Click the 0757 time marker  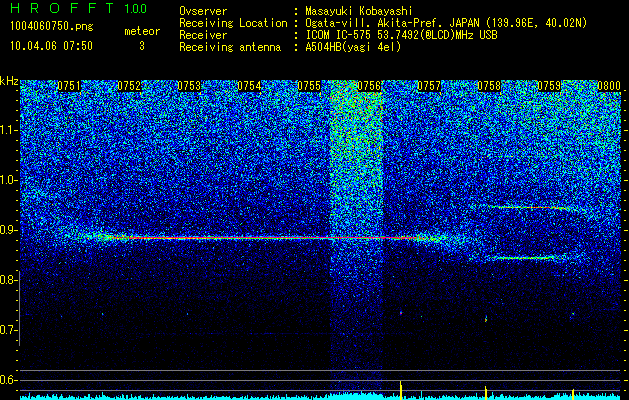point(429,86)
